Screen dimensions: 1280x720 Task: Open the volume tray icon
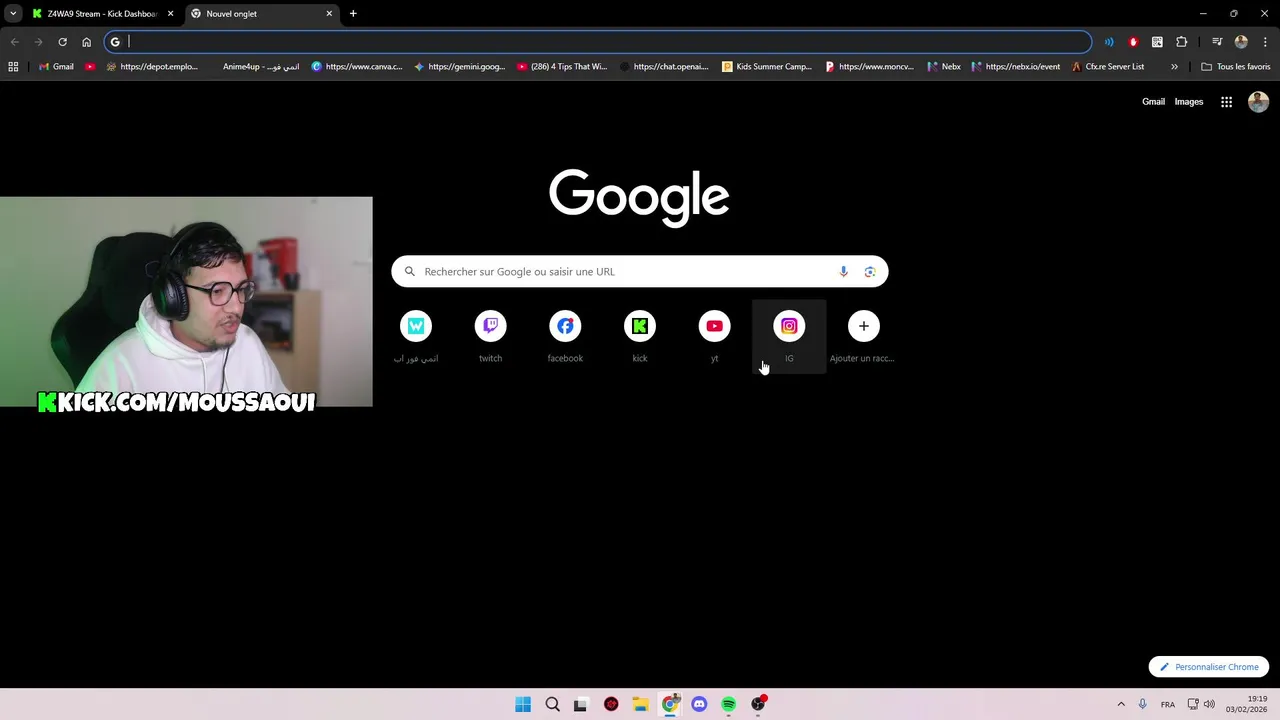click(1209, 704)
